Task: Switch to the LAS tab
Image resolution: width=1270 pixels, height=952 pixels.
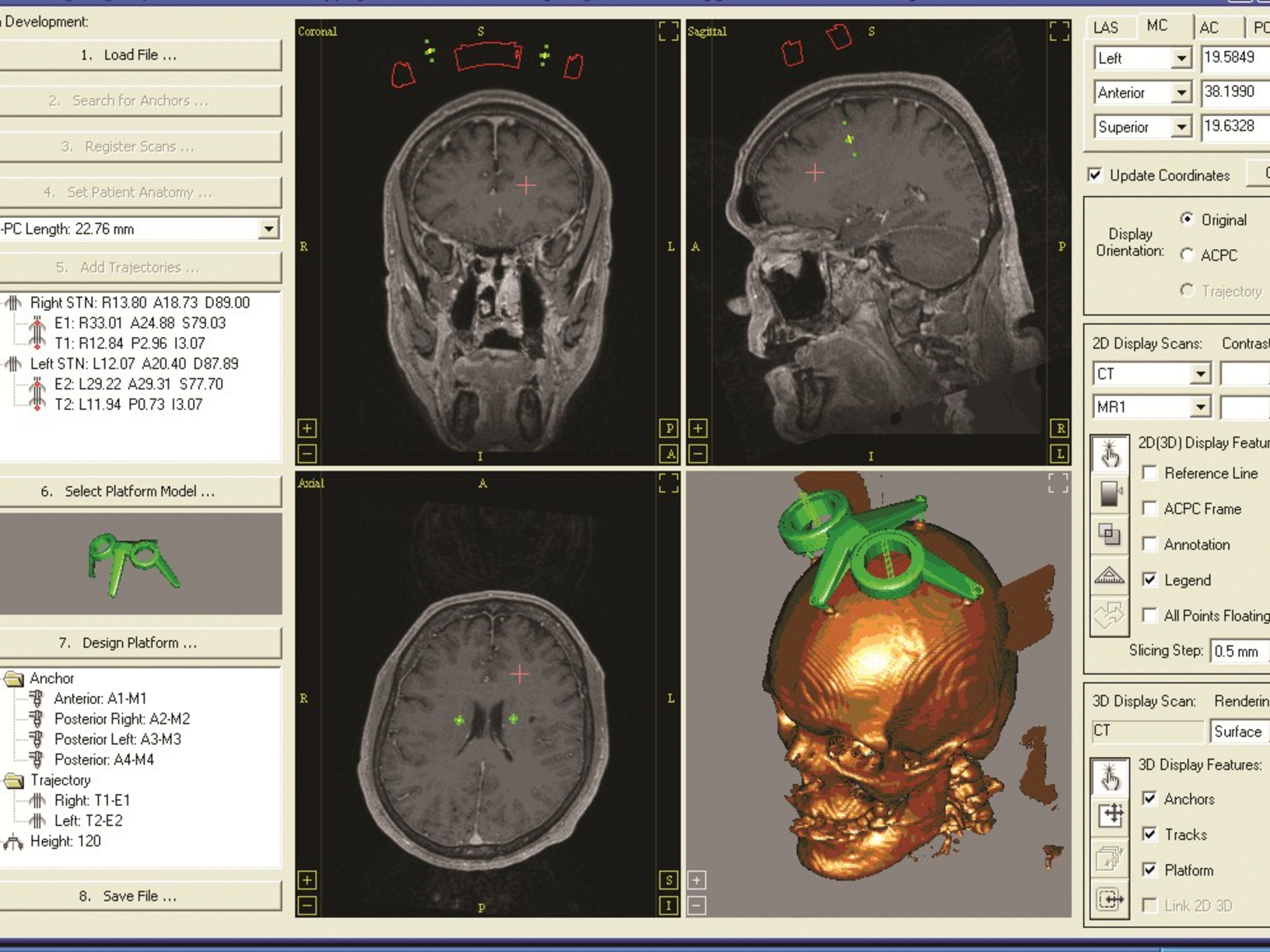Action: coord(1106,27)
